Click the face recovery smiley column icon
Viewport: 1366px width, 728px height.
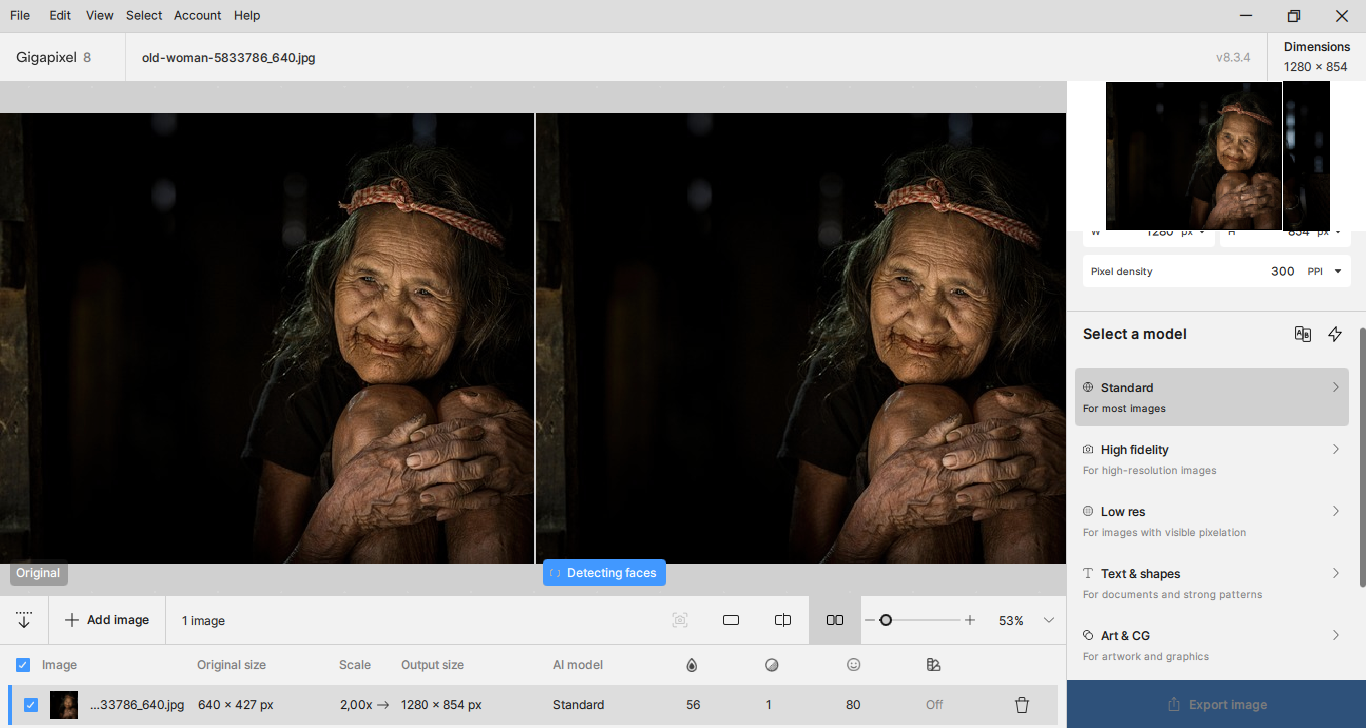(853, 665)
